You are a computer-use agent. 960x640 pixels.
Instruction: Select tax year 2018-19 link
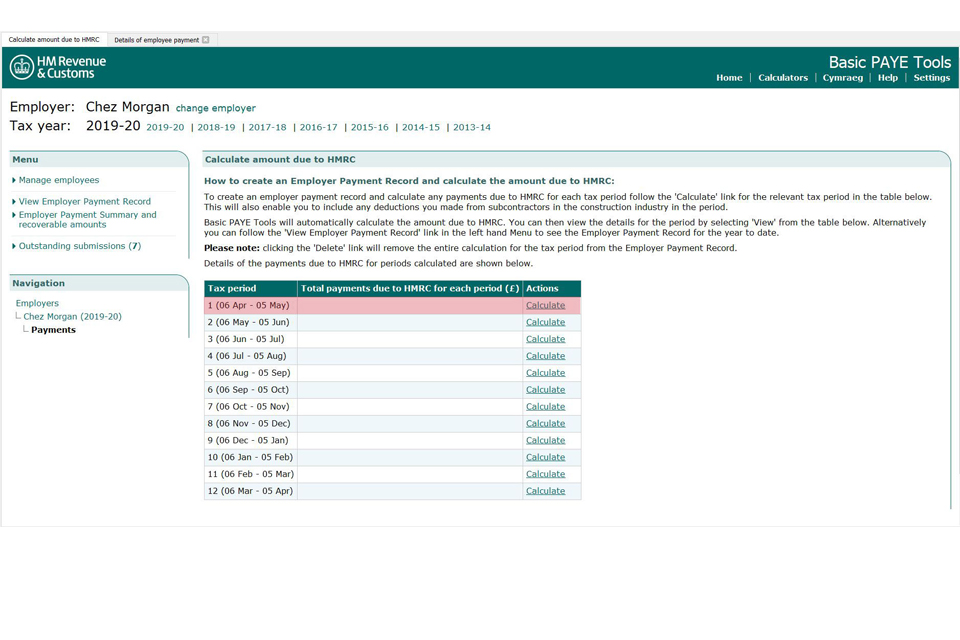[x=216, y=127]
